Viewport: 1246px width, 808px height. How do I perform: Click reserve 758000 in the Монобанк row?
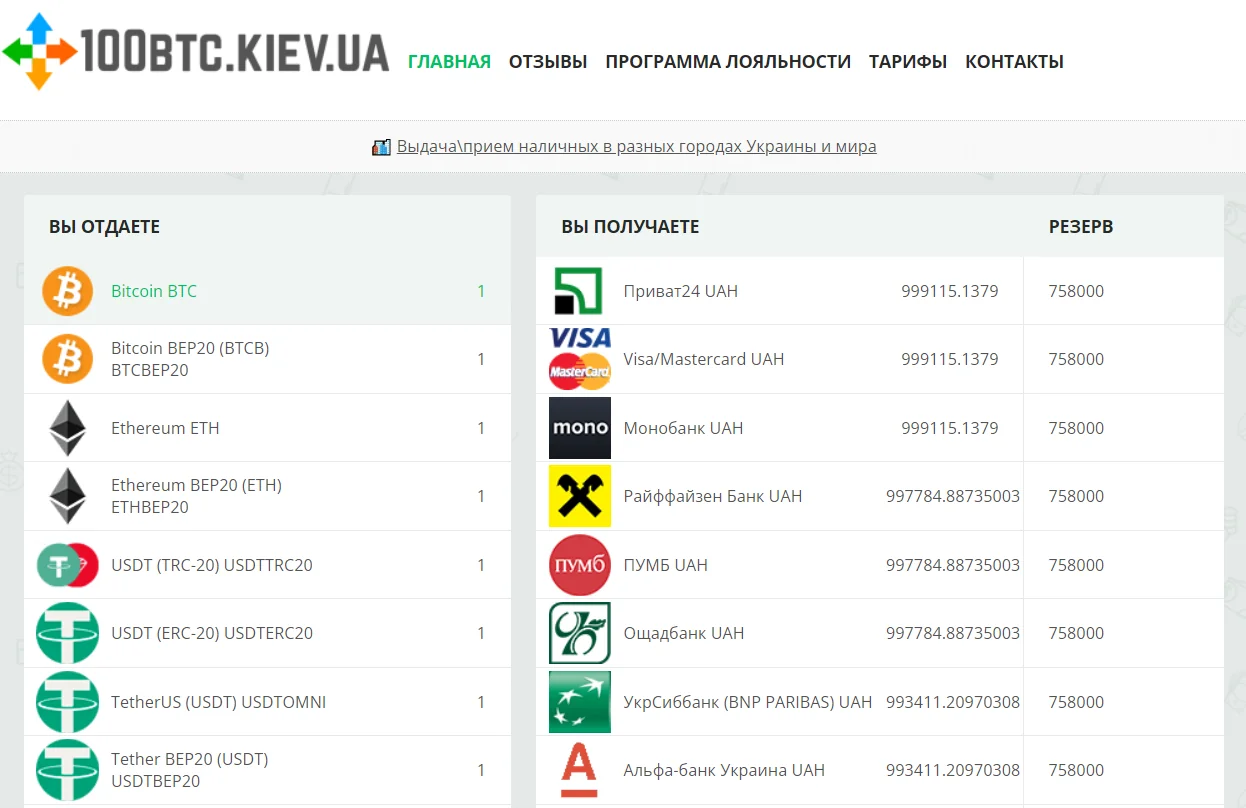tap(1076, 428)
